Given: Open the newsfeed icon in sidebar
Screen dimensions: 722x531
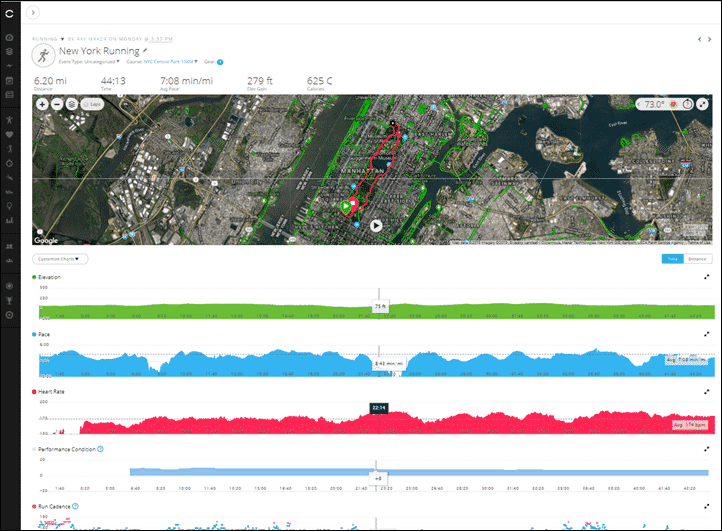Looking at the screenshot, I should point(10,95).
